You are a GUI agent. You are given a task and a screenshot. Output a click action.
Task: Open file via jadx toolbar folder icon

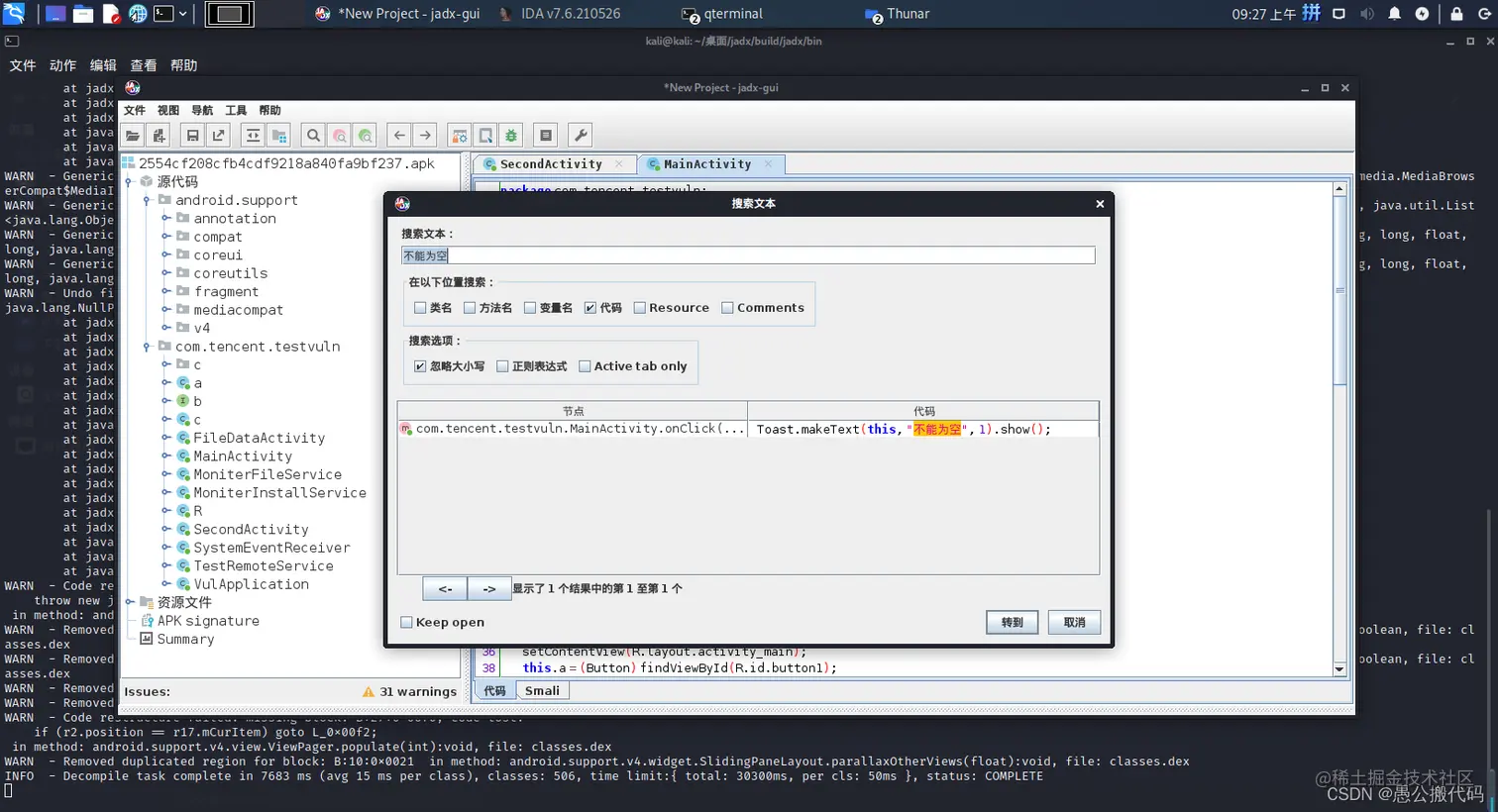click(133, 136)
